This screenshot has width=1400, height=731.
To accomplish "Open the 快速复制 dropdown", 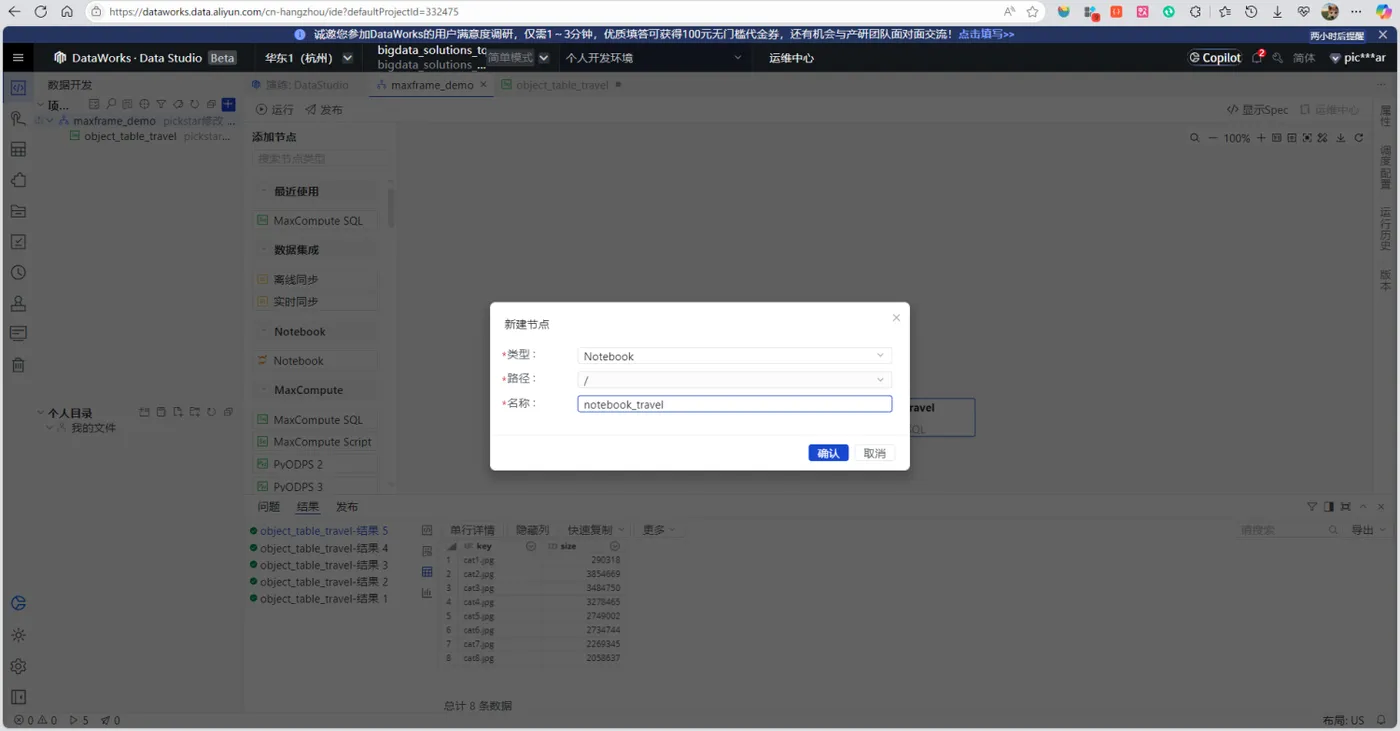I will click(x=596, y=530).
